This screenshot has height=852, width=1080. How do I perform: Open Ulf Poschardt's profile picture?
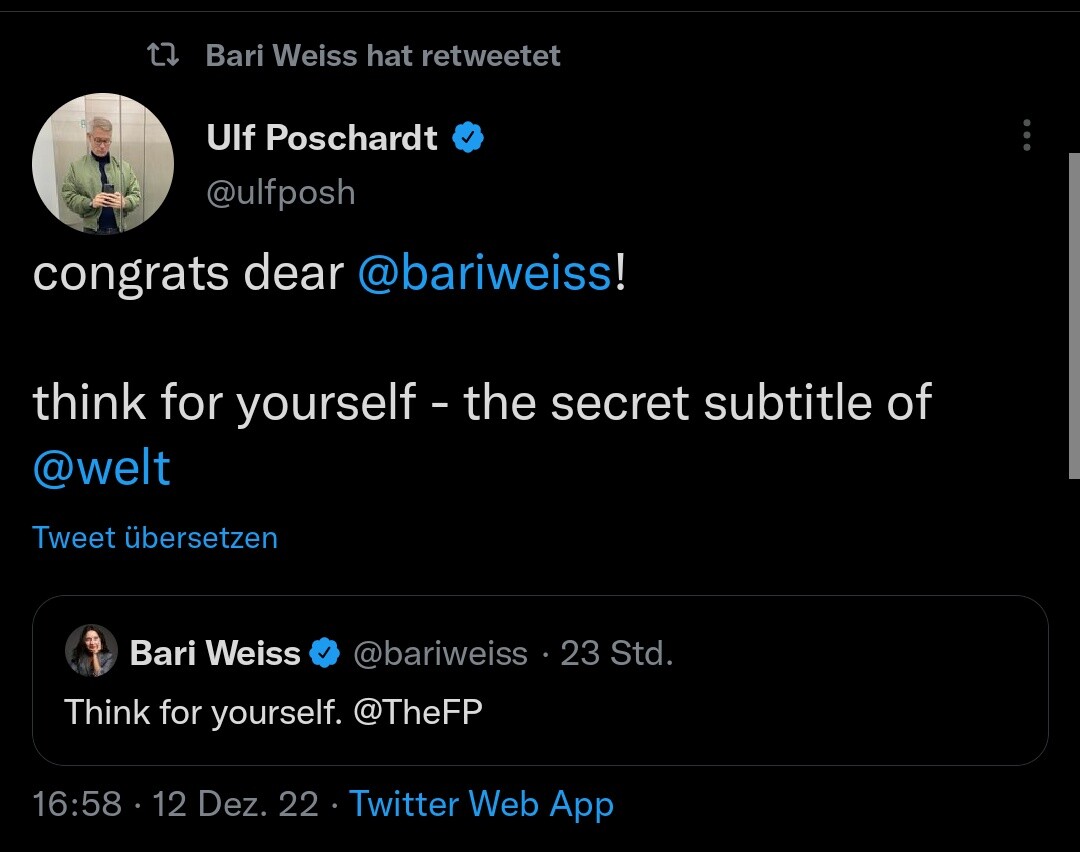[103, 164]
